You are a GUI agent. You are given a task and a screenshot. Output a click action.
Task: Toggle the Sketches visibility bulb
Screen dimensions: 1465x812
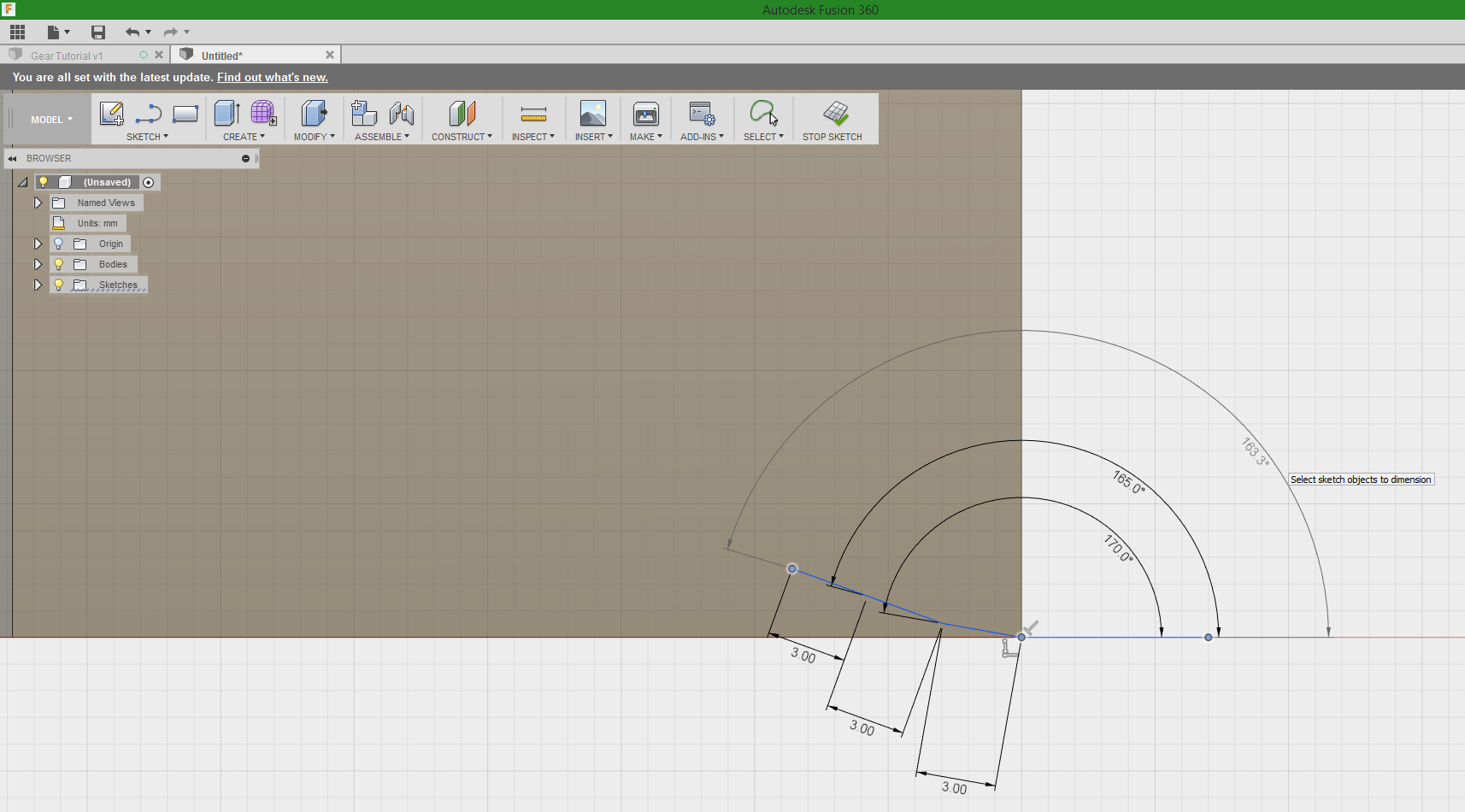(59, 285)
